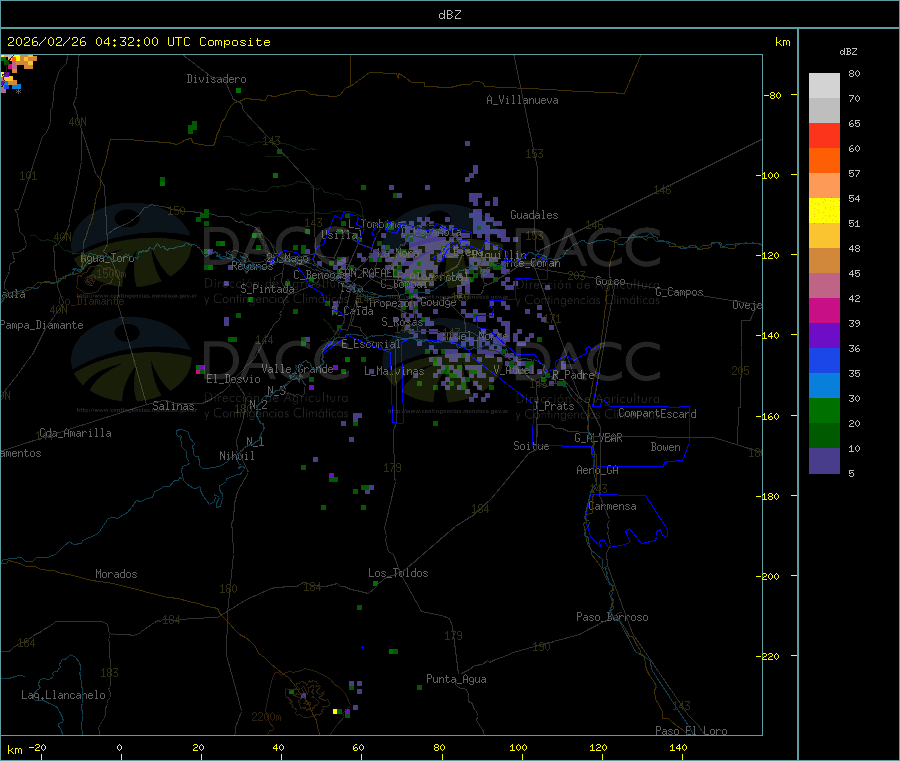Select the Paso_El_Loro label
The image size is (900, 761).
click(x=691, y=731)
